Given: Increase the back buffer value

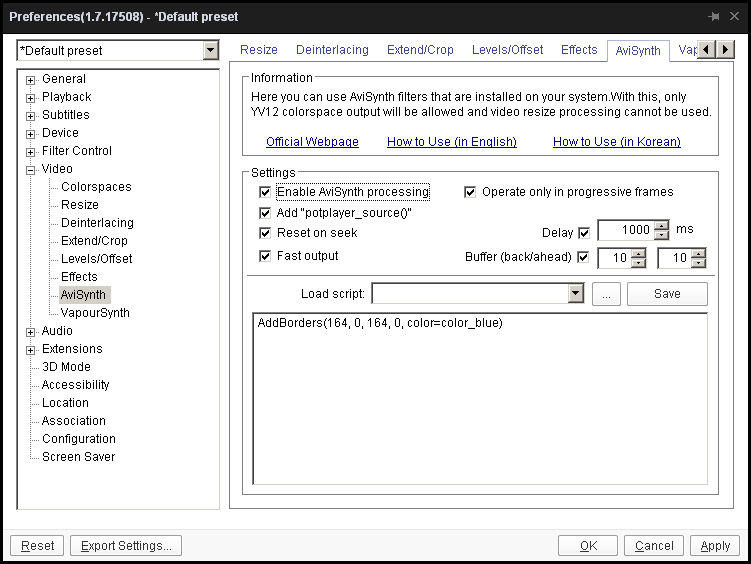Looking at the screenshot, I should click(638, 253).
